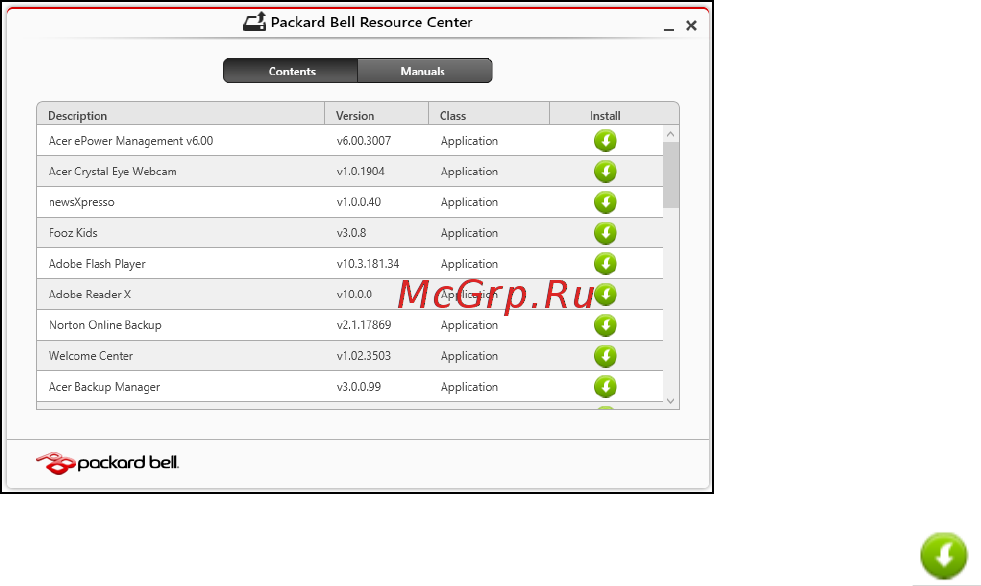Select 'Adobe Reader X' row text
This screenshot has height=586, width=981.
(89, 294)
